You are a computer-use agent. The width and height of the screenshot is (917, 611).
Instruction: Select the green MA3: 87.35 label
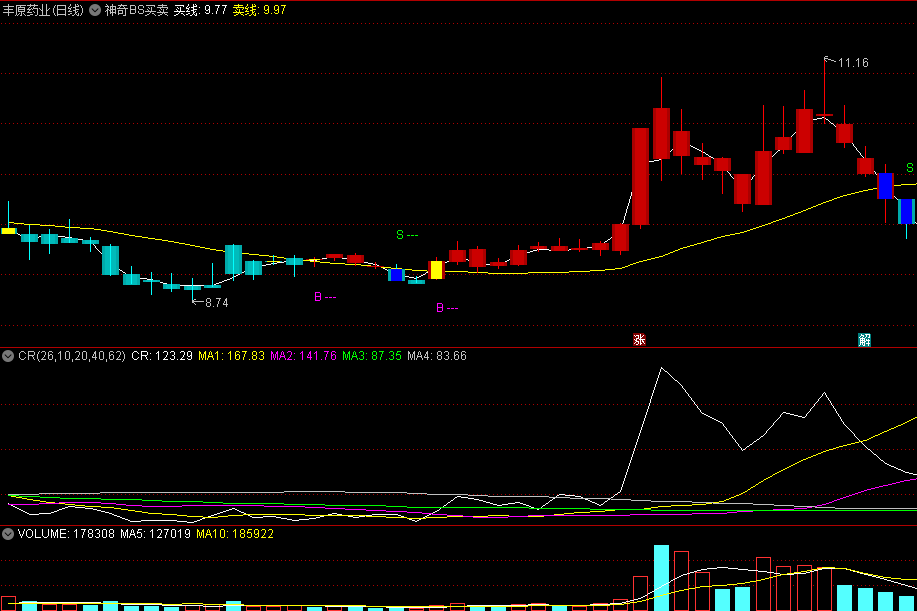coord(372,356)
